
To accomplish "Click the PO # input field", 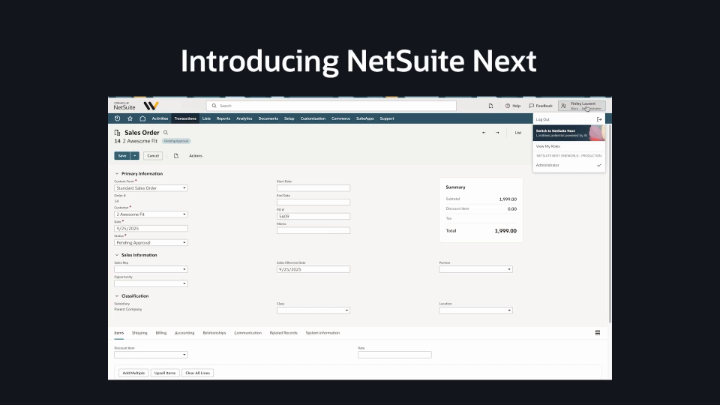I will click(x=313, y=216).
